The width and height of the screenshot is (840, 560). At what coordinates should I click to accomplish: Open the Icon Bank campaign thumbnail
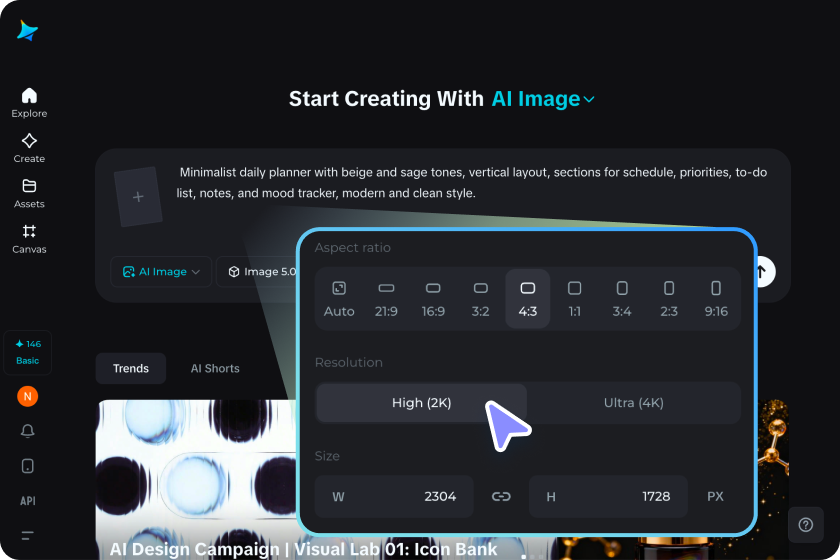[x=197, y=480]
